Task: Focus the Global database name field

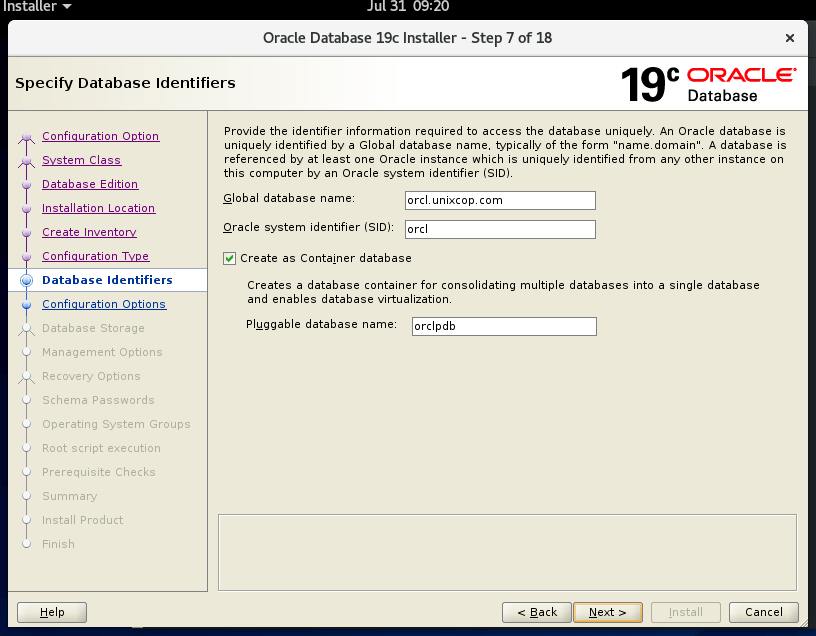Action: tap(500, 200)
